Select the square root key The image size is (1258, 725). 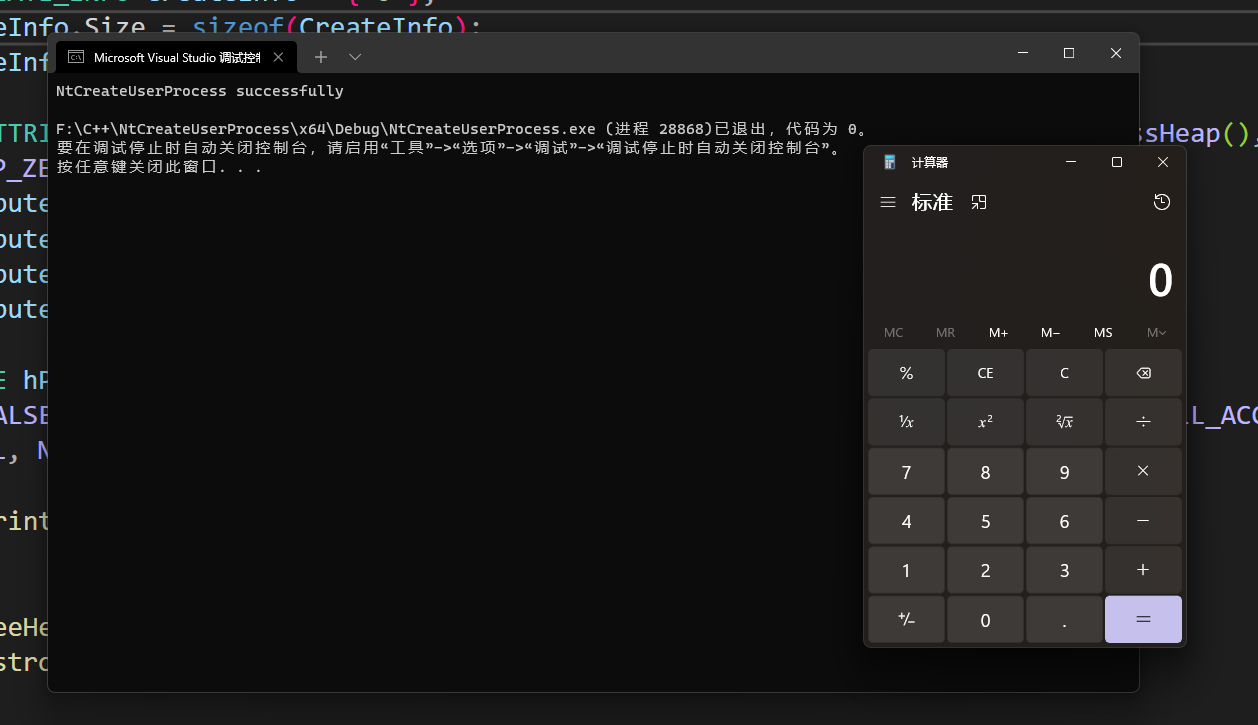pos(1064,421)
